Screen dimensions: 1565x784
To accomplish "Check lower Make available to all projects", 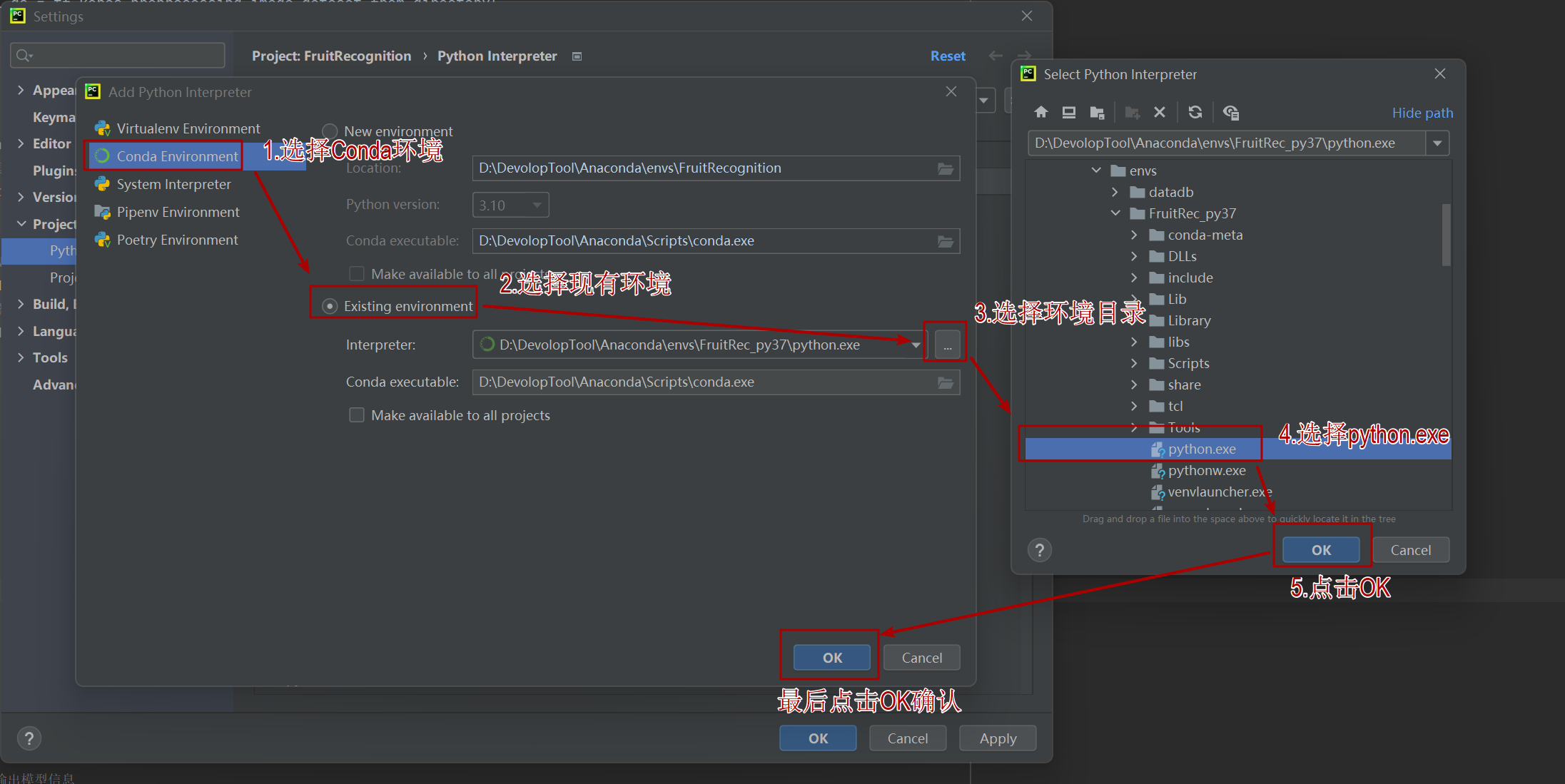I will (357, 415).
